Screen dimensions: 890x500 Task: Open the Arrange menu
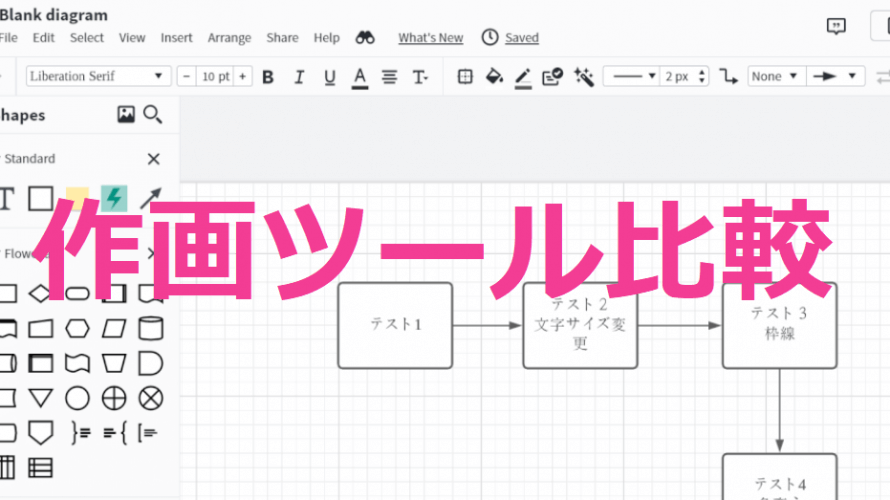(229, 38)
